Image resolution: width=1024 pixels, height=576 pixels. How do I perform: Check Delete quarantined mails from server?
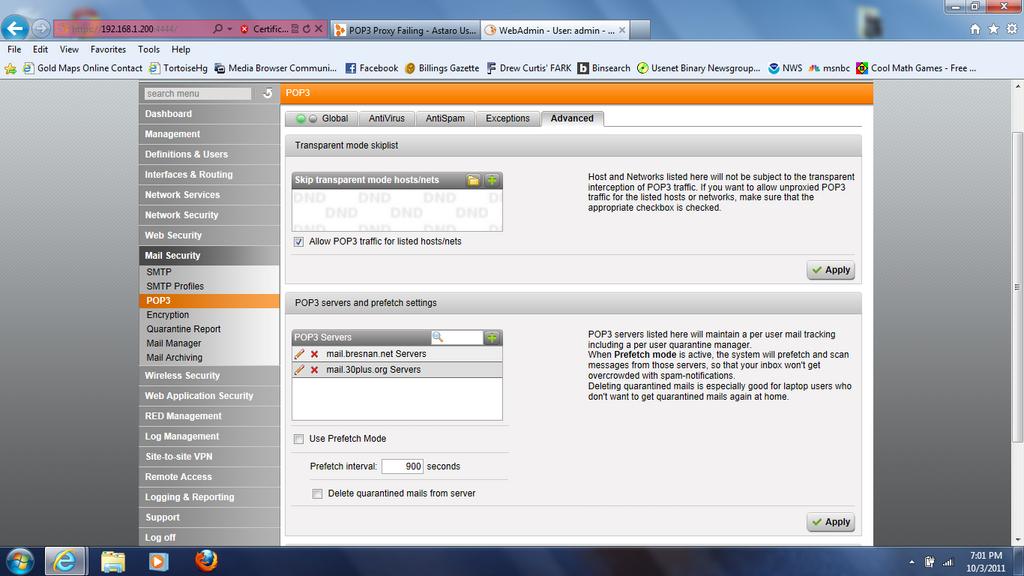(317, 494)
